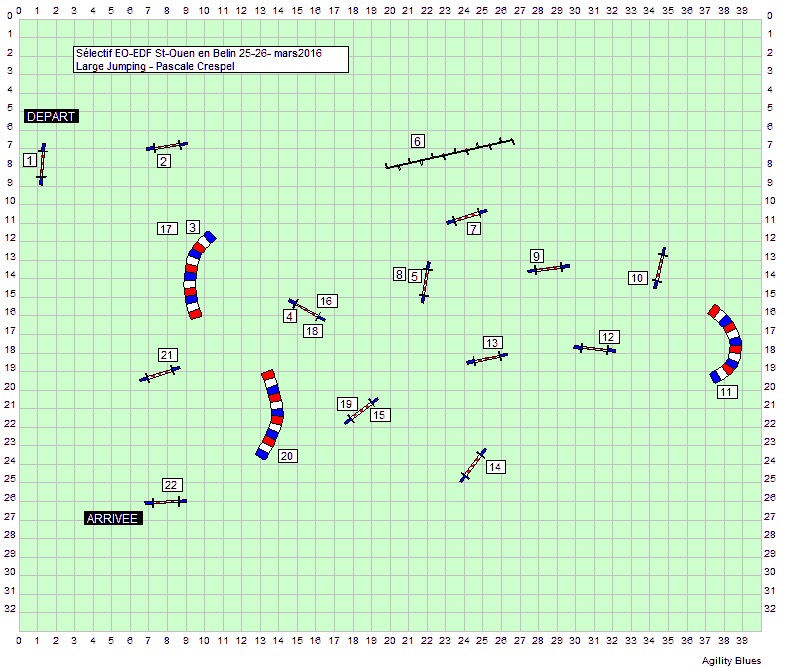Click the Sélectif EO-EDF course title box
Image resolution: width=800 pixels, height=667 pixels.
[210, 59]
